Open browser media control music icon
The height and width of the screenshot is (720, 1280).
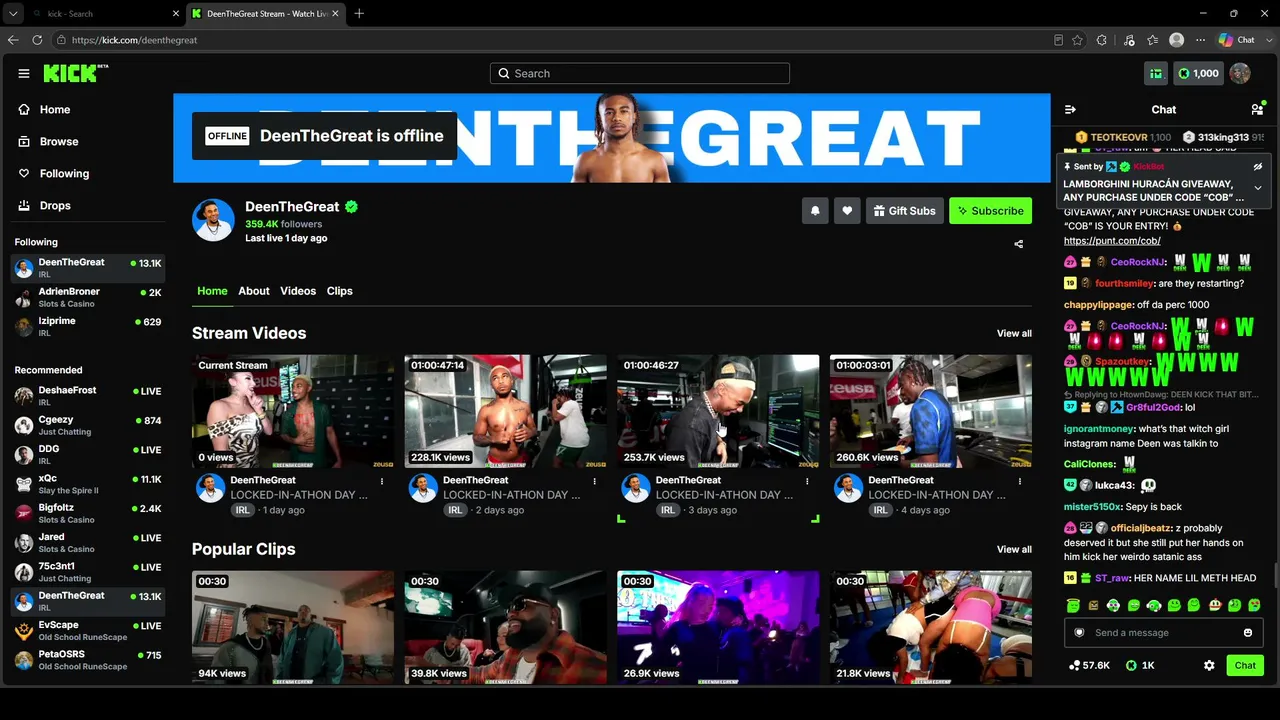click(x=1129, y=40)
